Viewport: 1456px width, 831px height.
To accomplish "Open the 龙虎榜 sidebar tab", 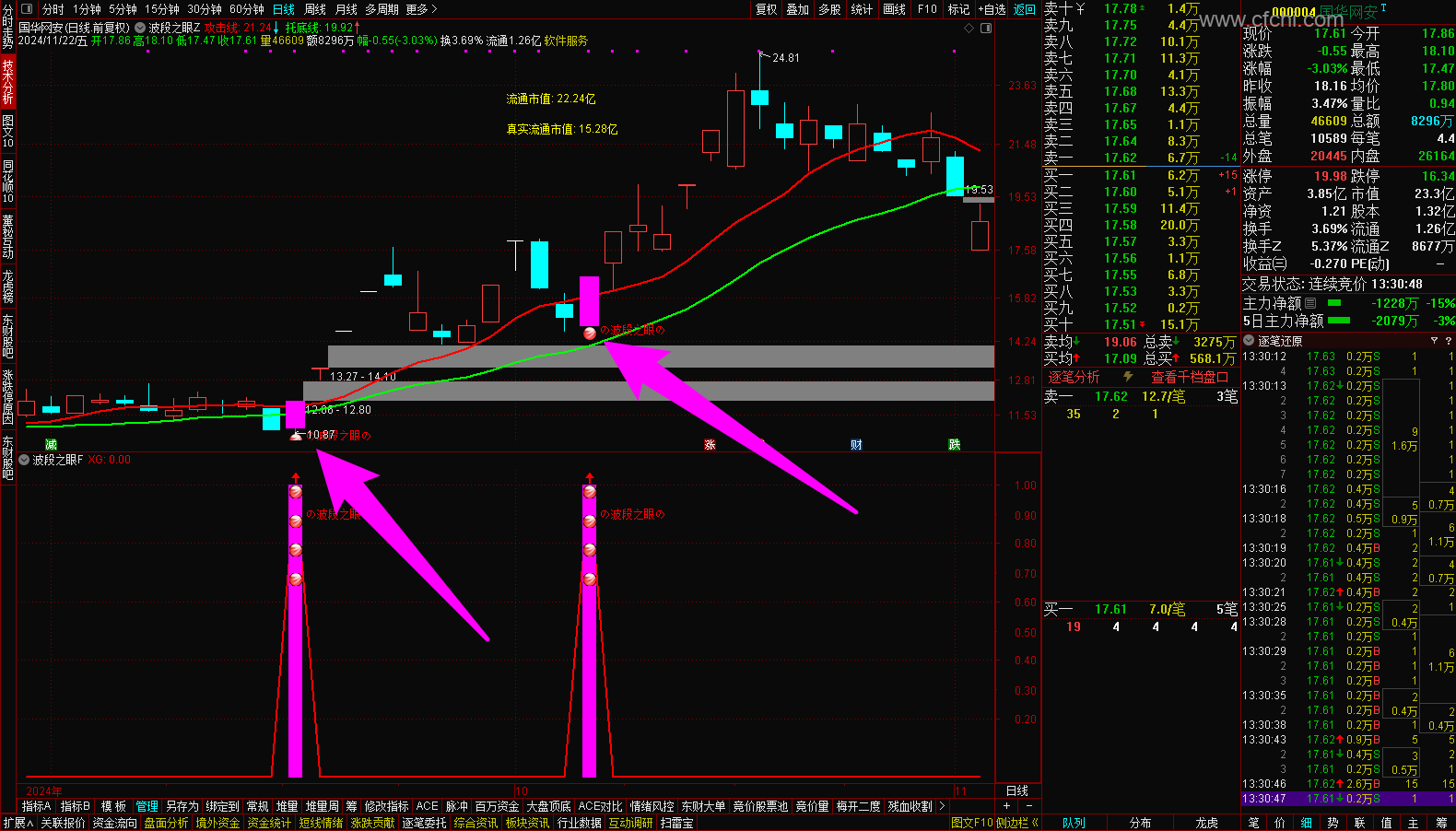I will tap(7, 287).
